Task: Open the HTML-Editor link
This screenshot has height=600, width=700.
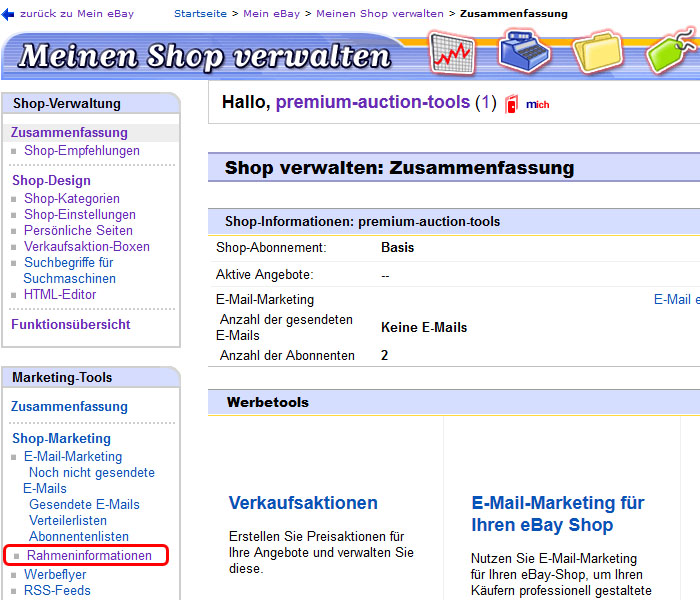Action: click(60, 295)
